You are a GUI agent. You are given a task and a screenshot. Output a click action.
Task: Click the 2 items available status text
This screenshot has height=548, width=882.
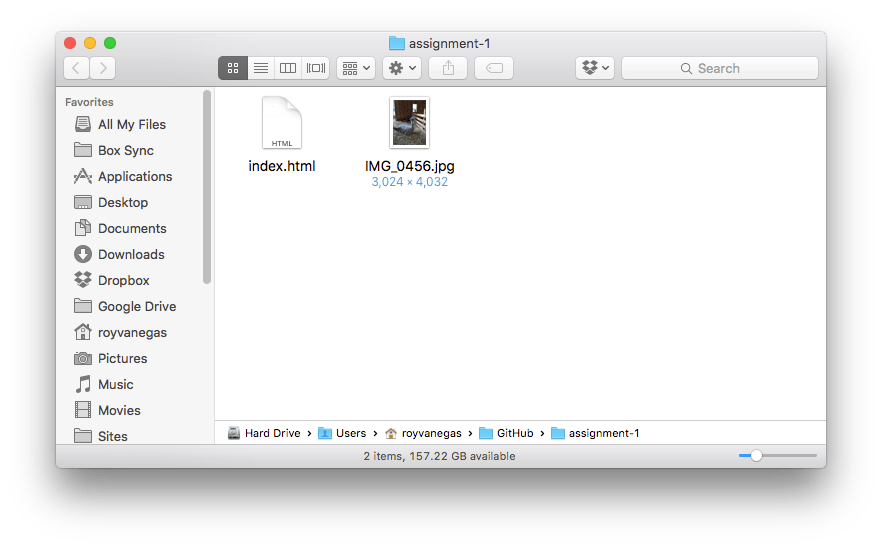point(439,456)
